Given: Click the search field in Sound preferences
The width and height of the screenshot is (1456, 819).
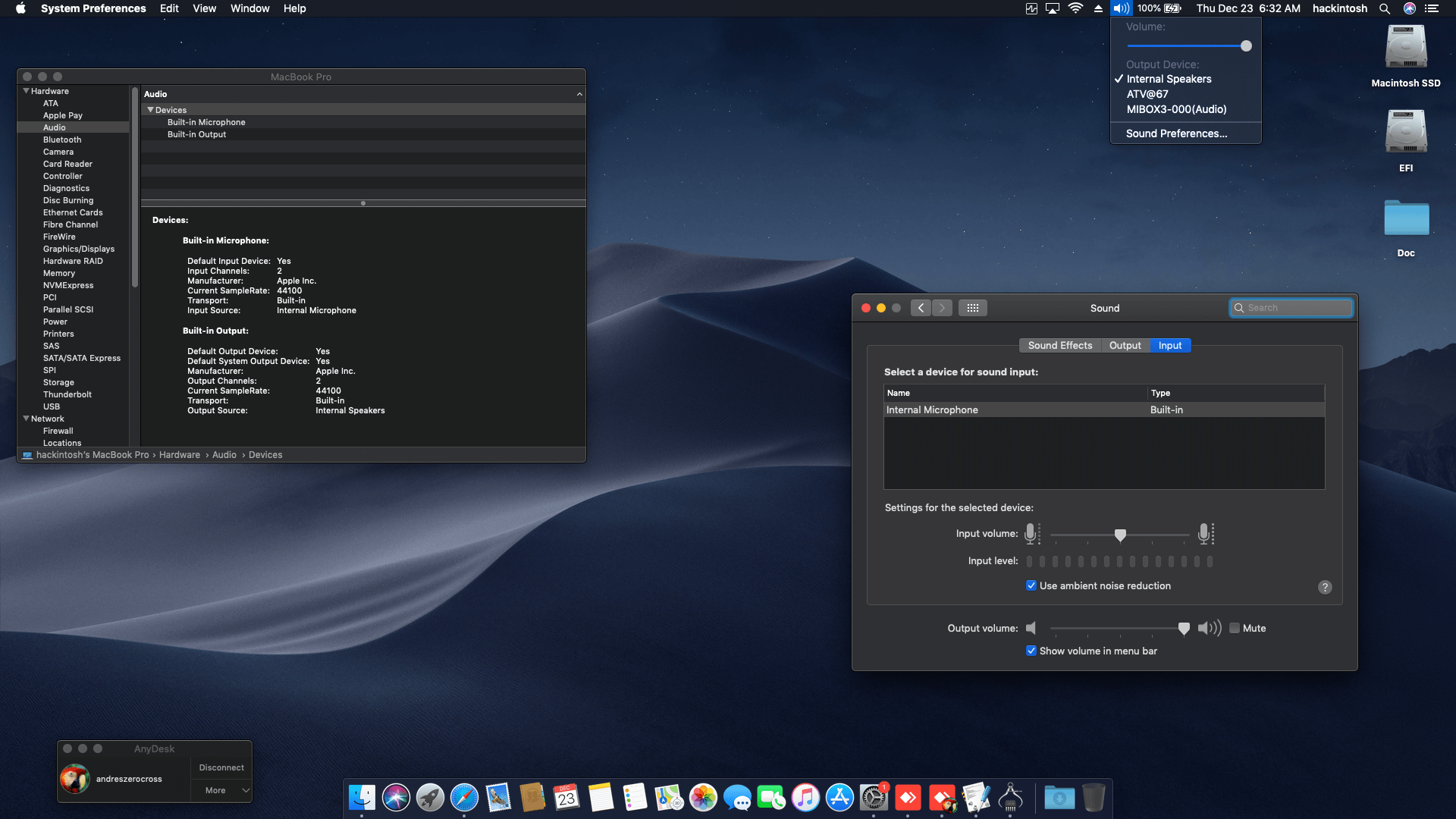Looking at the screenshot, I should 1291,308.
